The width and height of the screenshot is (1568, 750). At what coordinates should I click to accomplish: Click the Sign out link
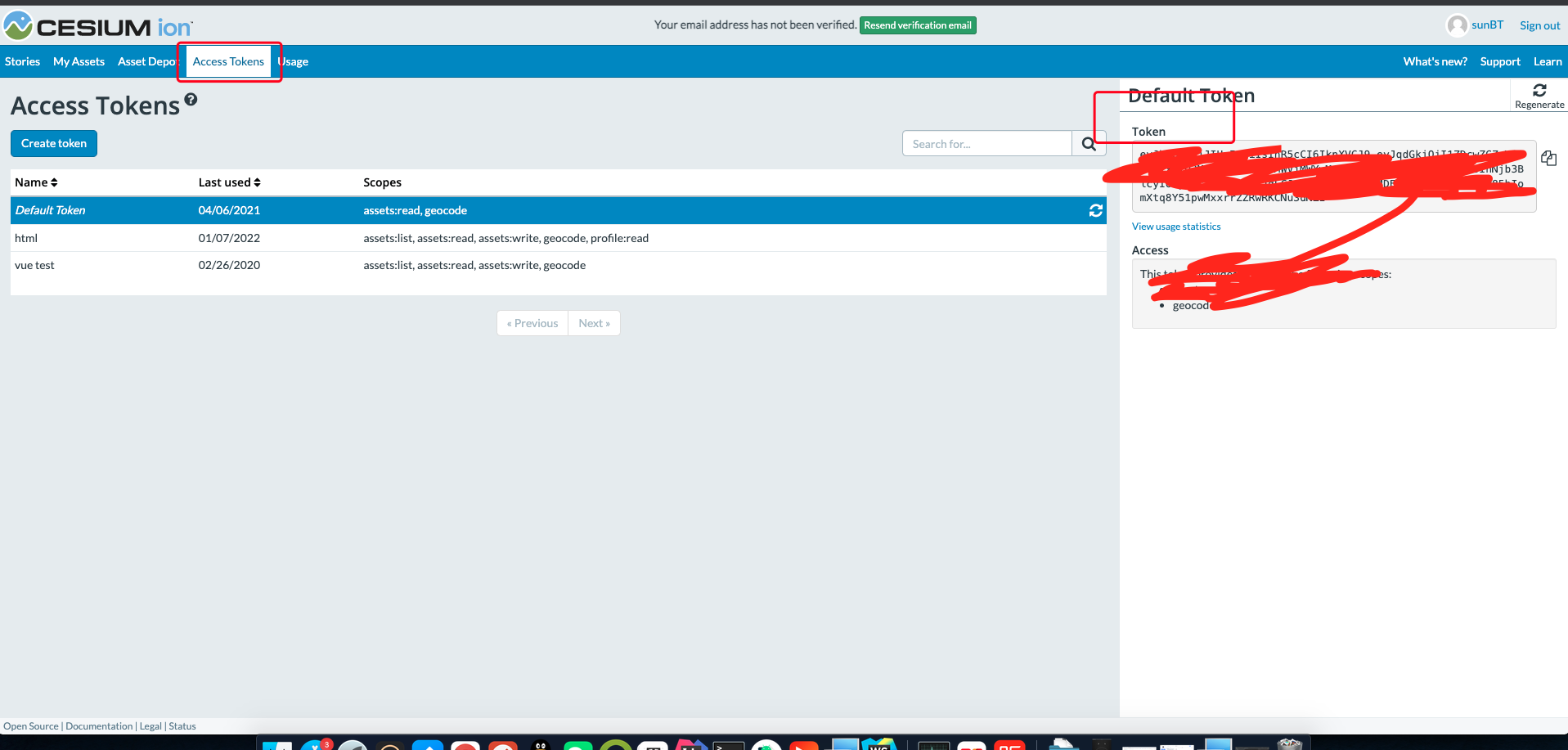coord(1539,25)
